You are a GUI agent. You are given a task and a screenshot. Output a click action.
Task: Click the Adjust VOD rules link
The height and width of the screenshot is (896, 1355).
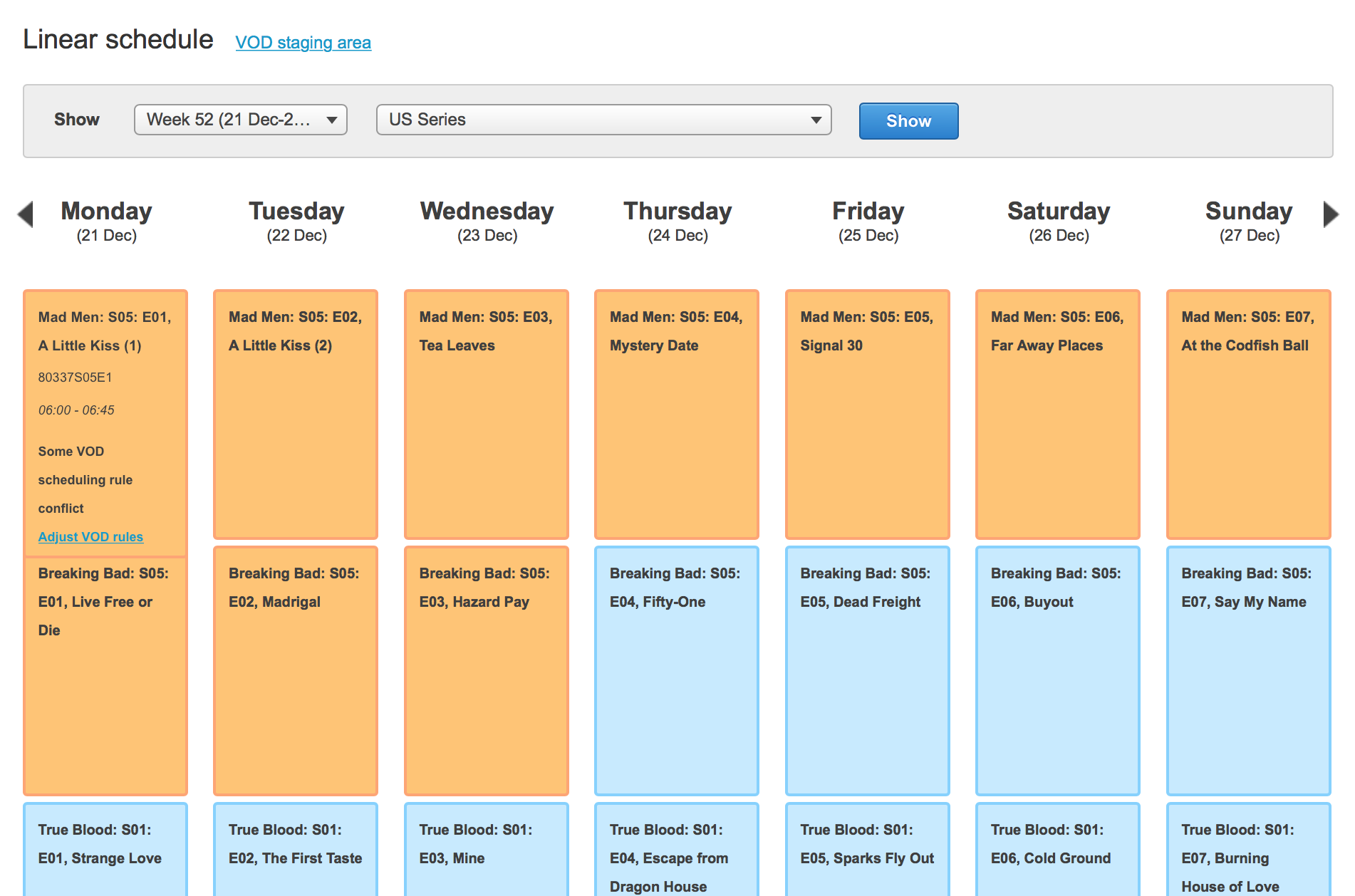pos(90,537)
